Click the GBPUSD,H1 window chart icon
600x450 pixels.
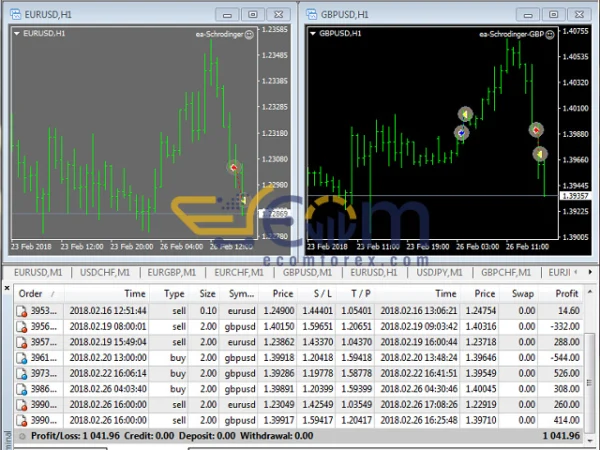pos(312,15)
